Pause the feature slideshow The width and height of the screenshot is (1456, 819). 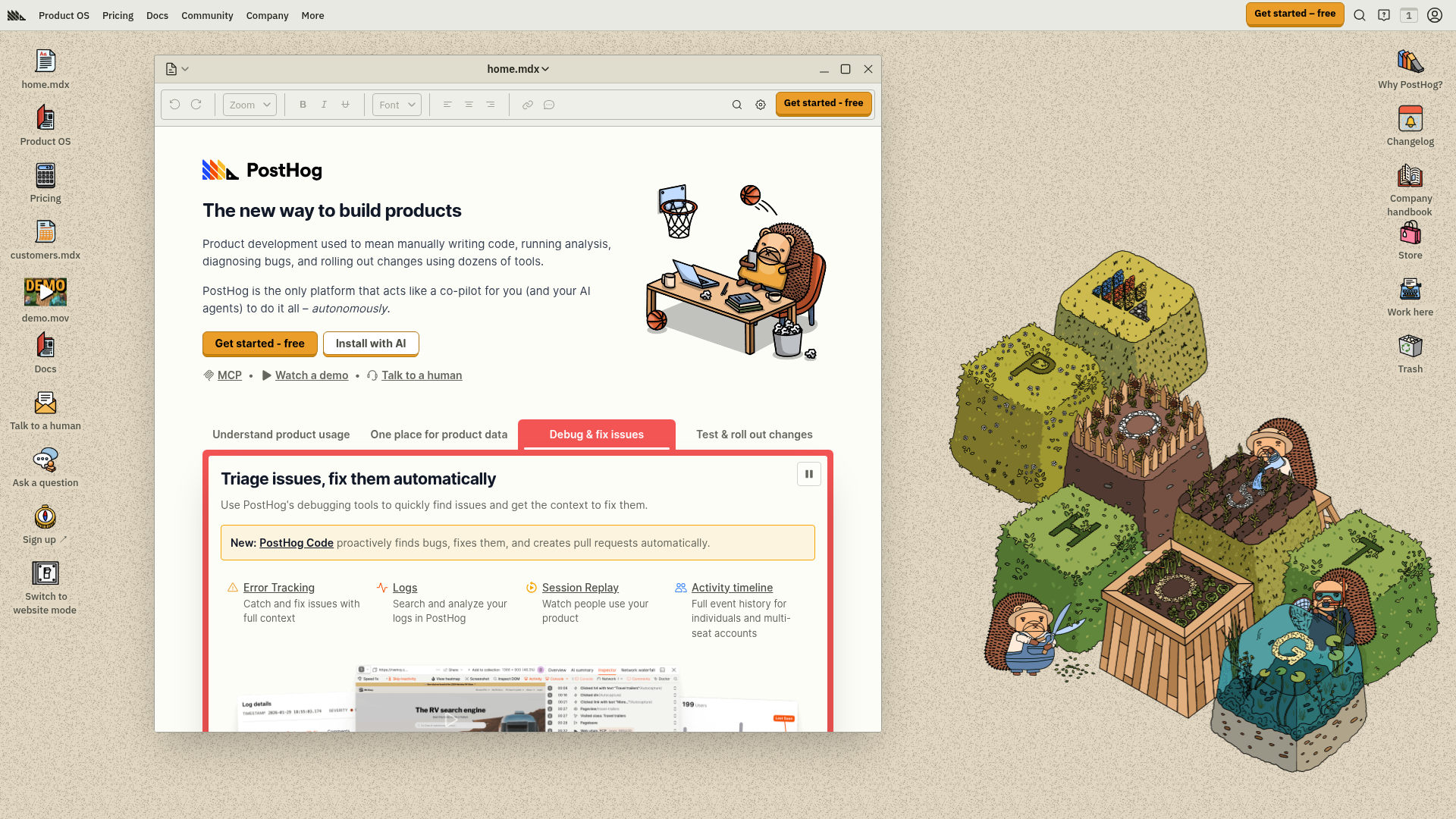(809, 474)
